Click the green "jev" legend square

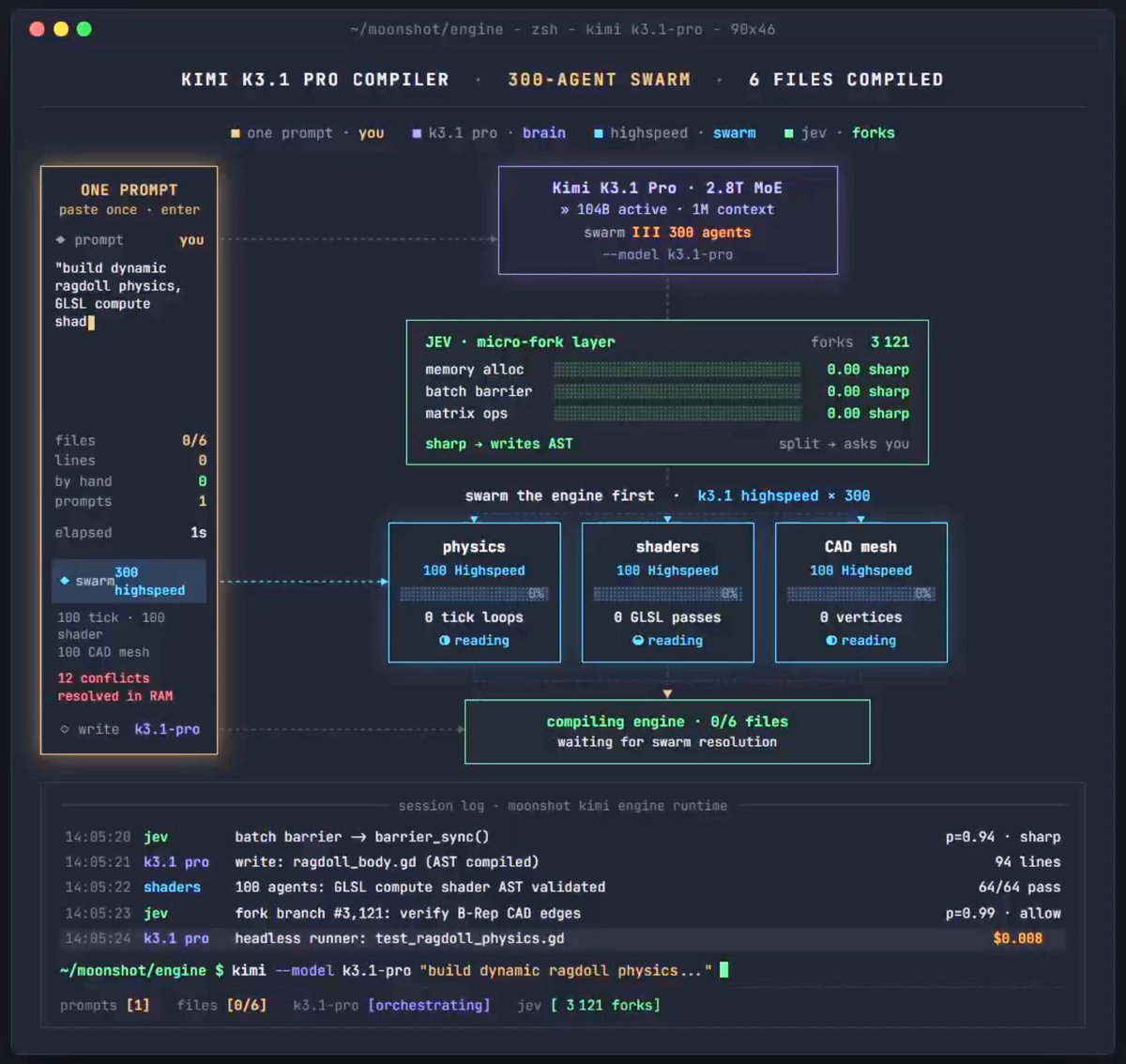point(789,133)
